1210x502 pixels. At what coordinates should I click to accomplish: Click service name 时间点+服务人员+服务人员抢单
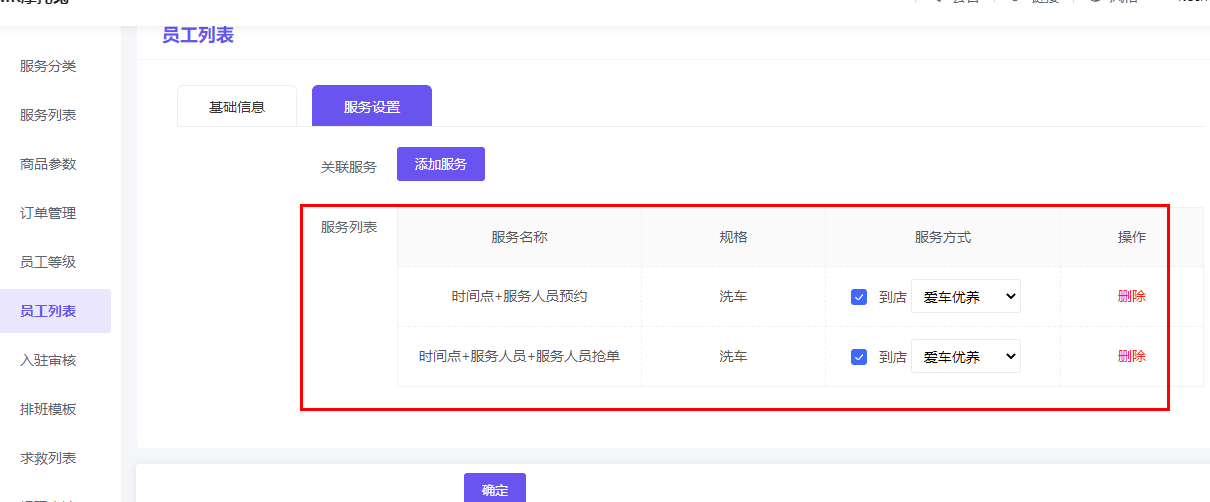click(x=519, y=356)
